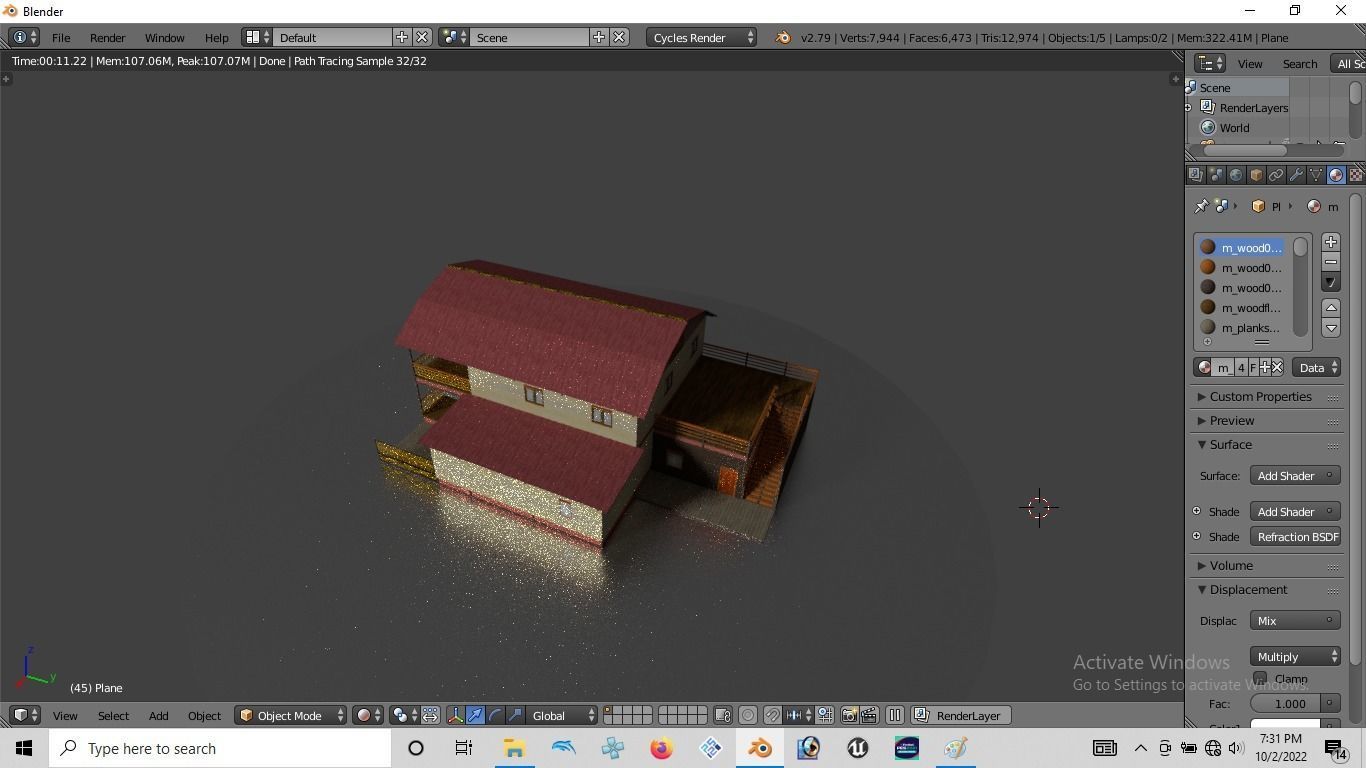This screenshot has height=768, width=1366.
Task: Open the viewport Select menu
Action: (113, 715)
